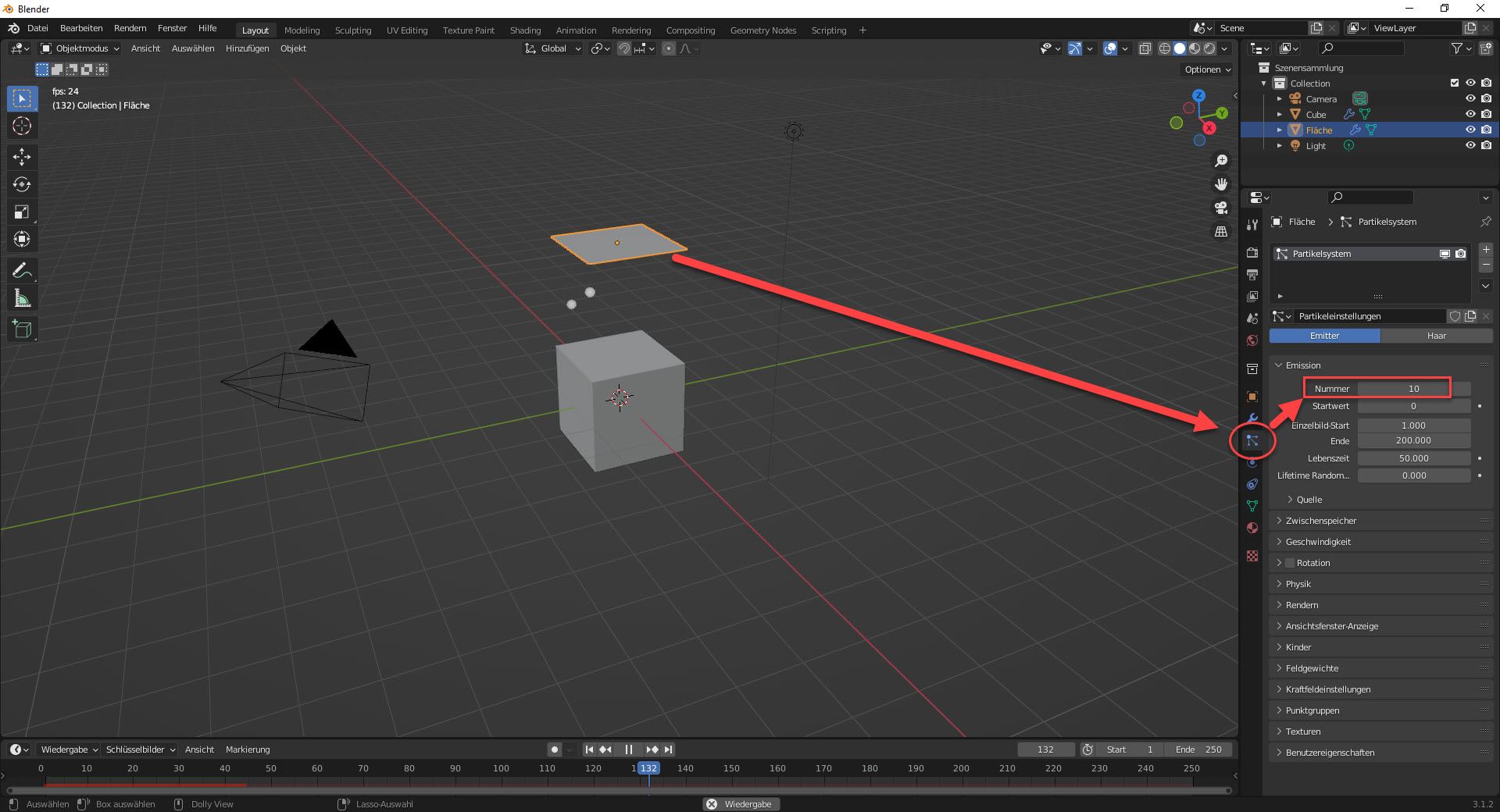Select the Rotate tool

click(22, 184)
